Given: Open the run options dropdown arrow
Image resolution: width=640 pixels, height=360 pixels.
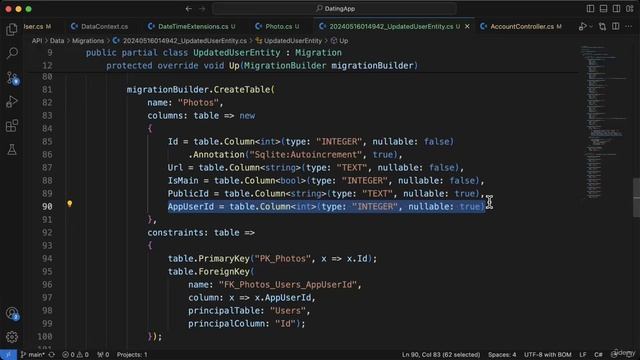Looking at the screenshot, I should tap(591, 27).
